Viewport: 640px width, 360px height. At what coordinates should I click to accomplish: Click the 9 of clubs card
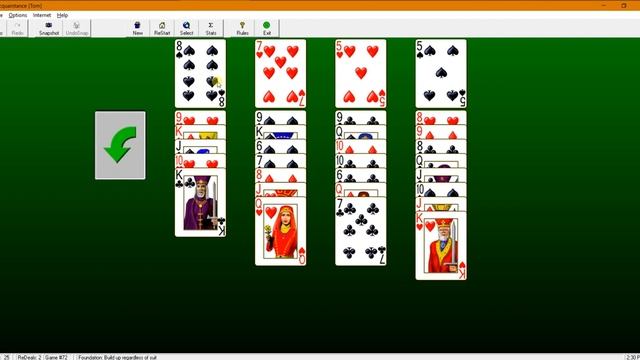360,118
